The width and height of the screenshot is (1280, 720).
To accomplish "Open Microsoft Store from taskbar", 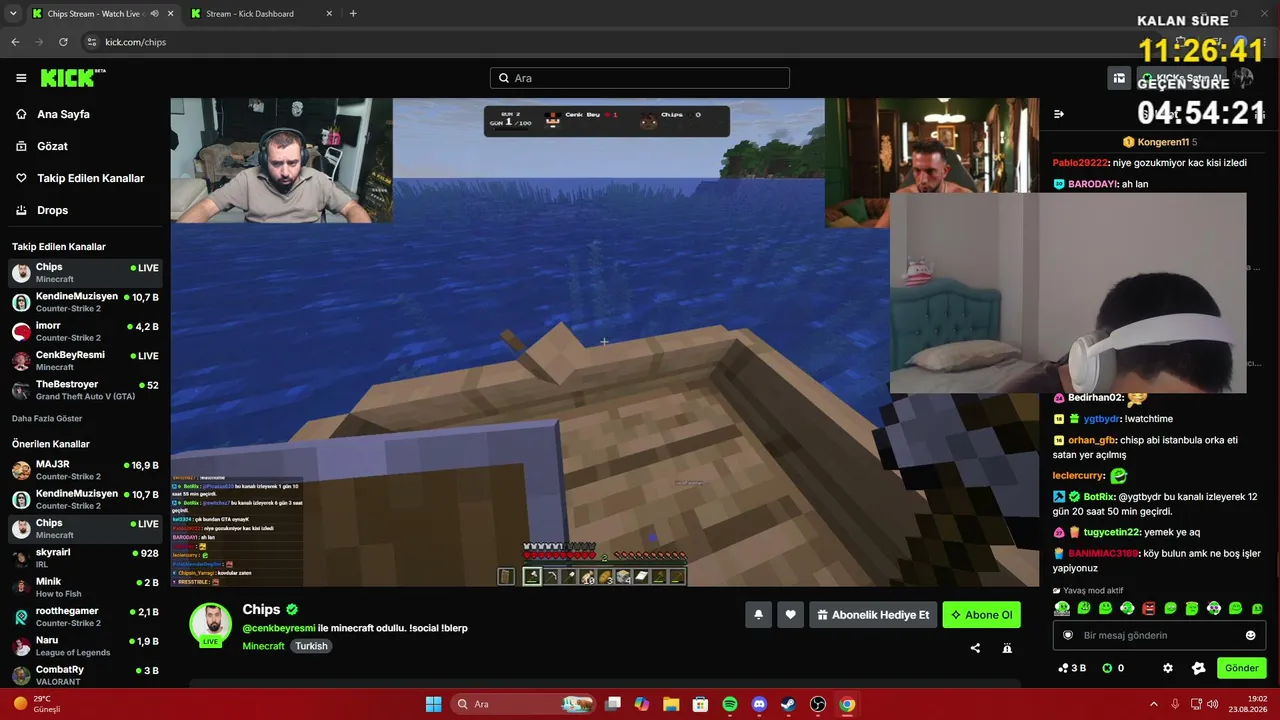I will [x=700, y=704].
